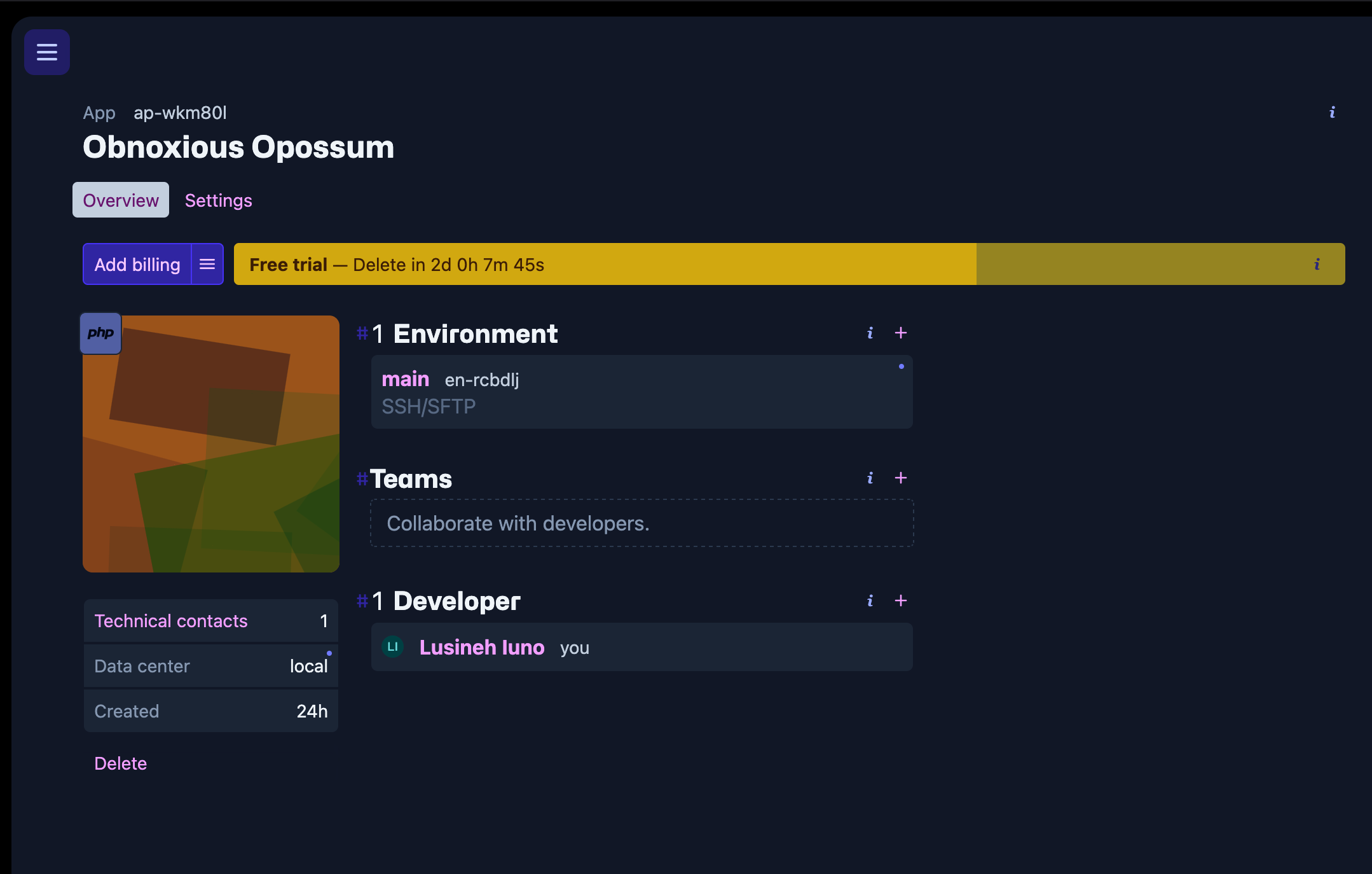Open the free trial banner info icon

(1317, 264)
